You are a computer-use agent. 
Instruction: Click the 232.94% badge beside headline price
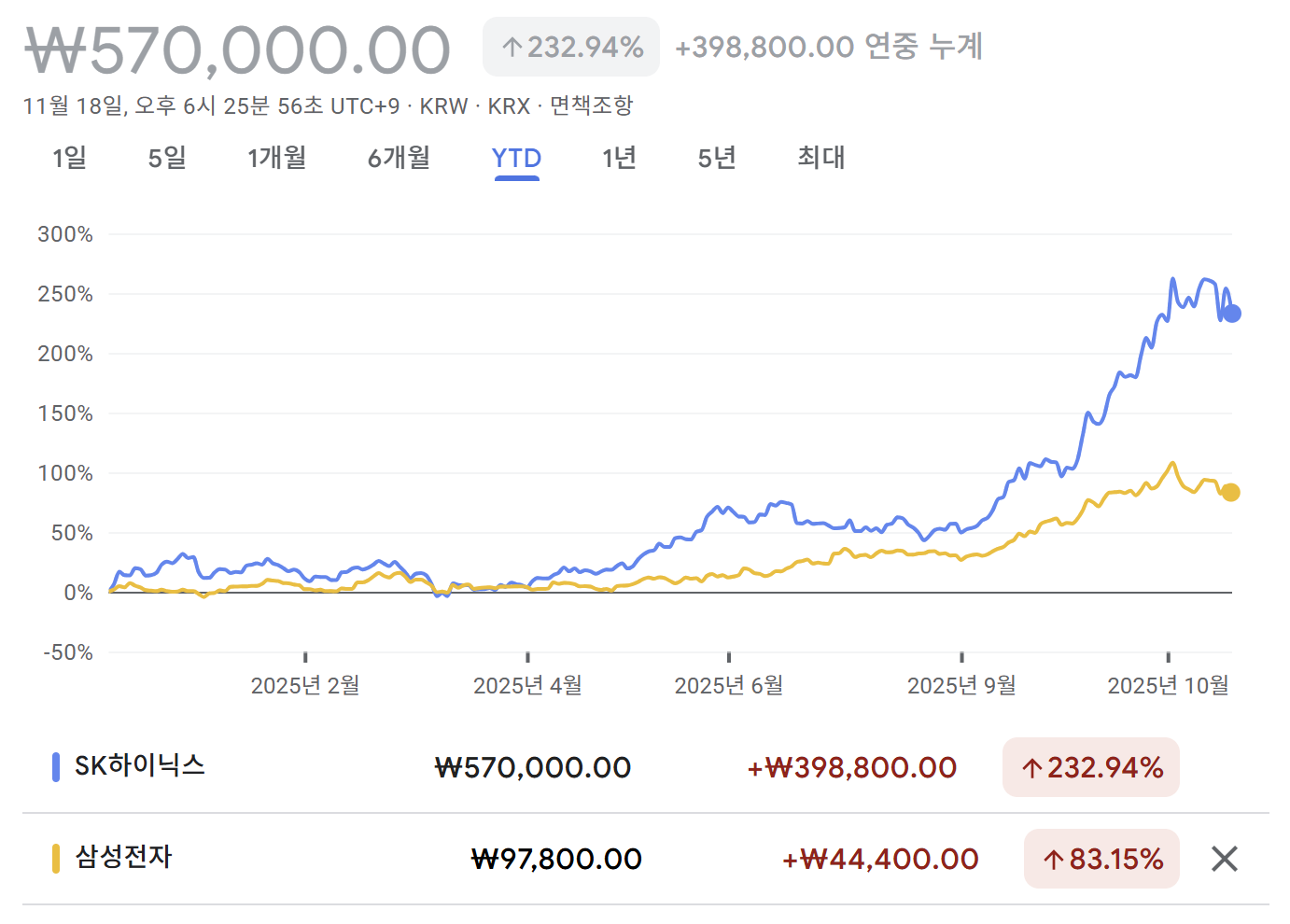coord(571,47)
